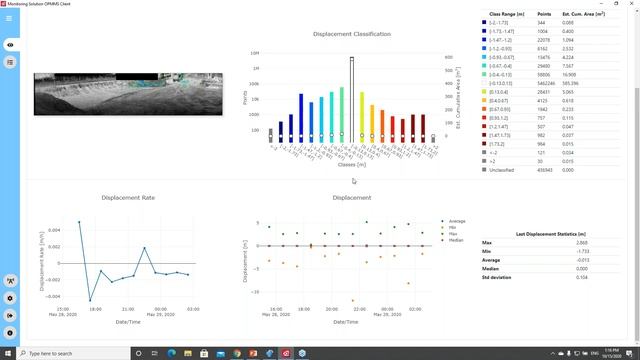640x360 pixels.
Task: Click the 'Class Range [m]' column header
Action: click(x=507, y=14)
